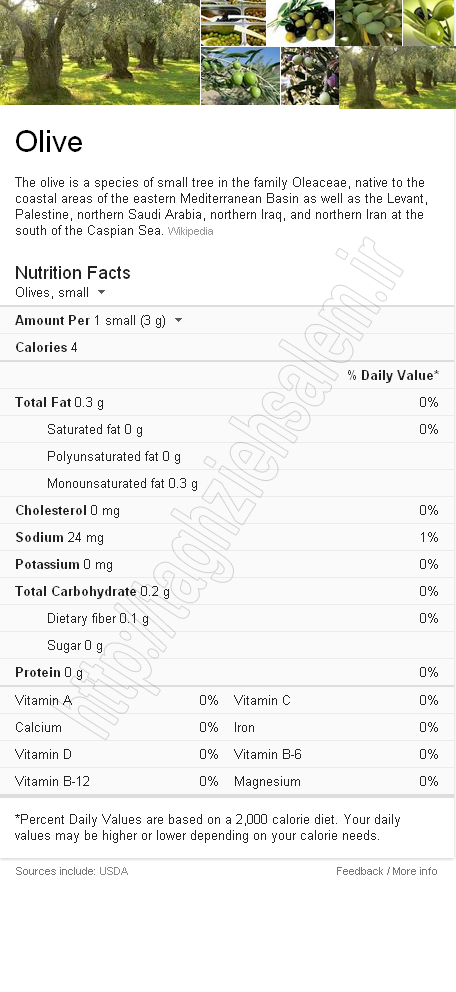Open the More info link
The width and height of the screenshot is (456, 992).
(414, 871)
